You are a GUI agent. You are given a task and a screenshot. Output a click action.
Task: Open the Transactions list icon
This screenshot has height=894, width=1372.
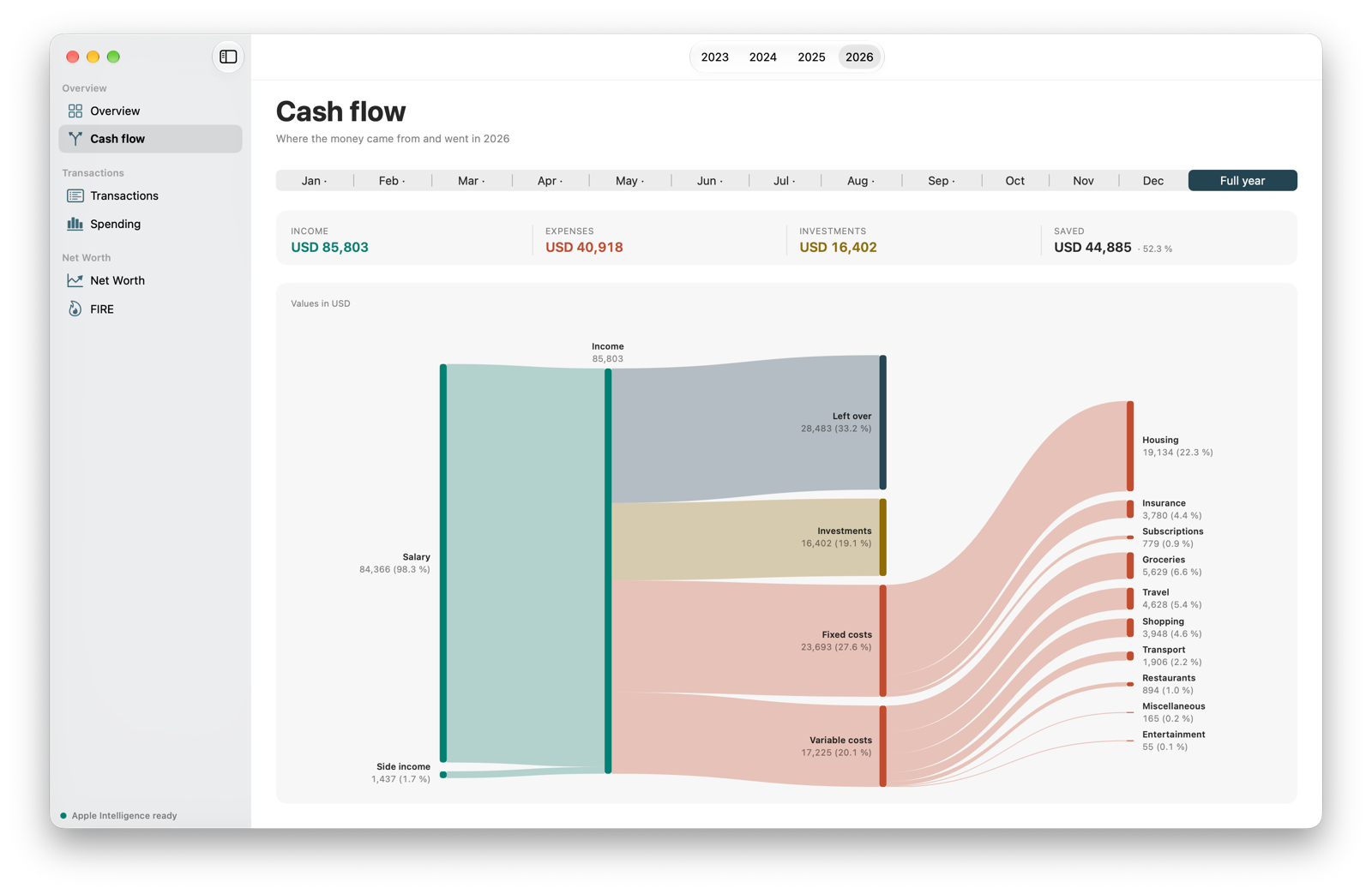(75, 195)
